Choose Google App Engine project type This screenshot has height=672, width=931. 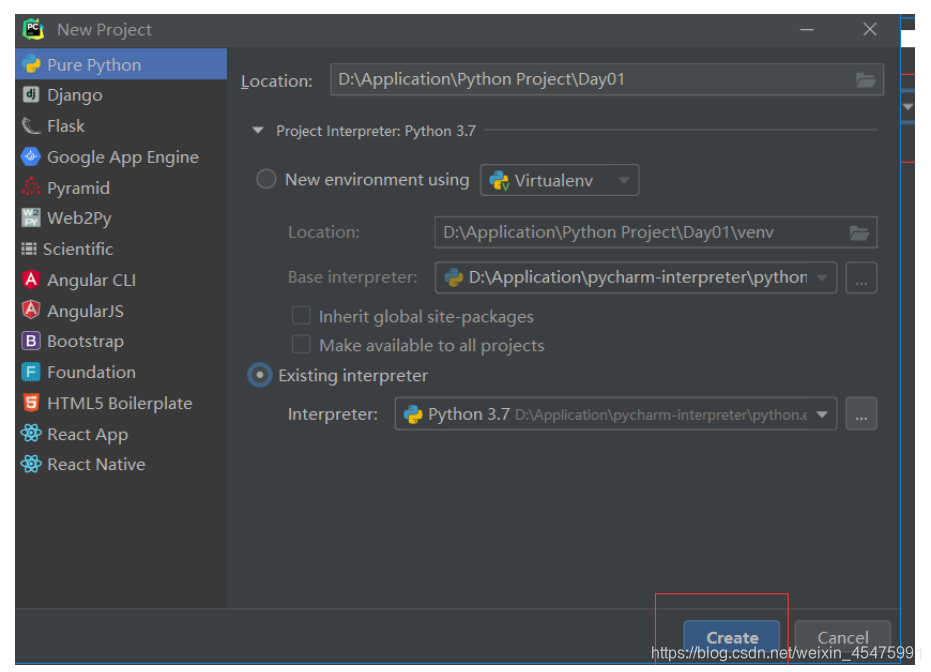[x=121, y=157]
